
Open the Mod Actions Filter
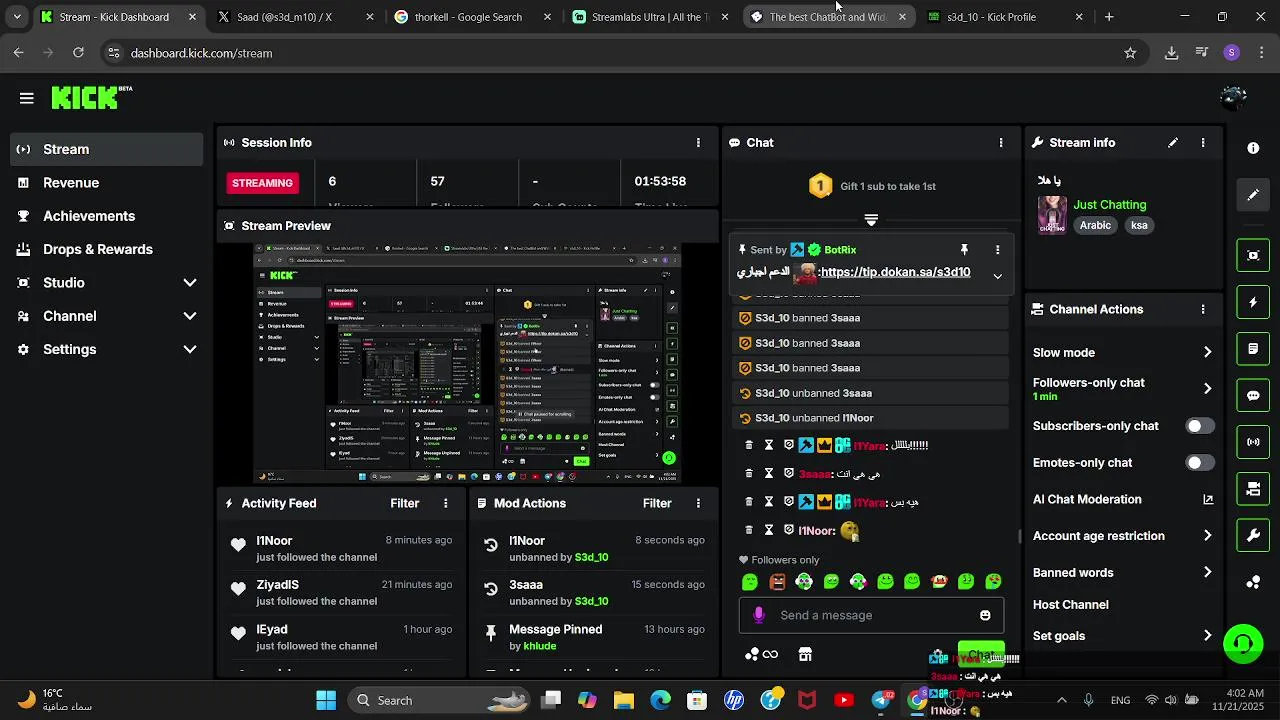tap(657, 503)
